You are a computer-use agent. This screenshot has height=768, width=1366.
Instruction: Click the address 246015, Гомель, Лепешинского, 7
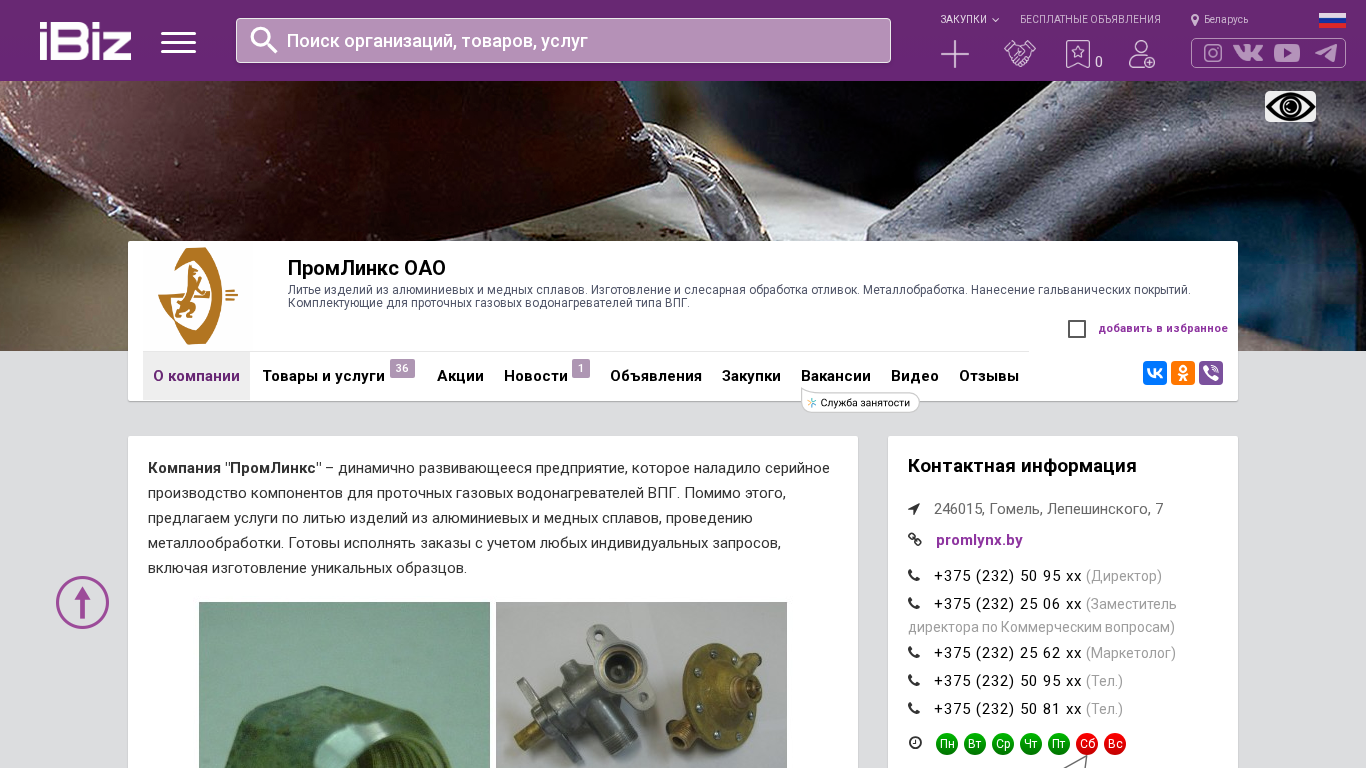tap(1049, 509)
